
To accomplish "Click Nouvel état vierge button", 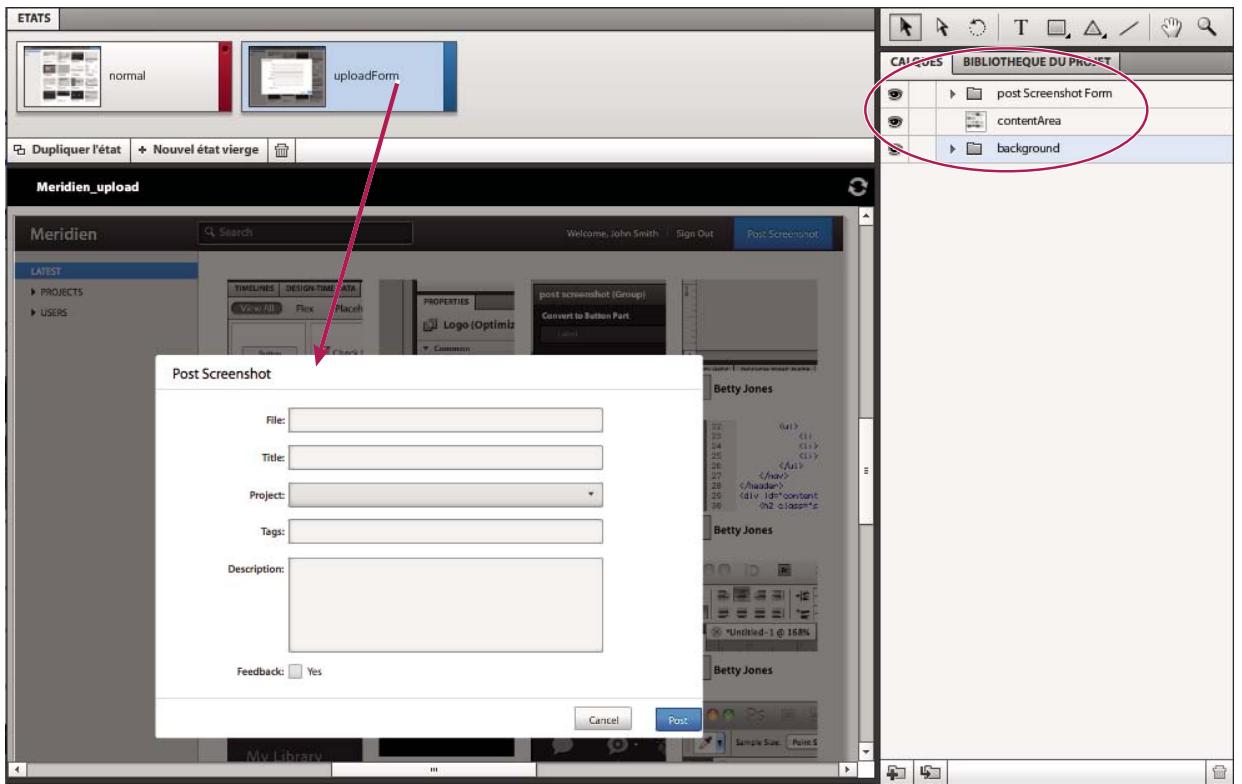I will click(x=198, y=150).
